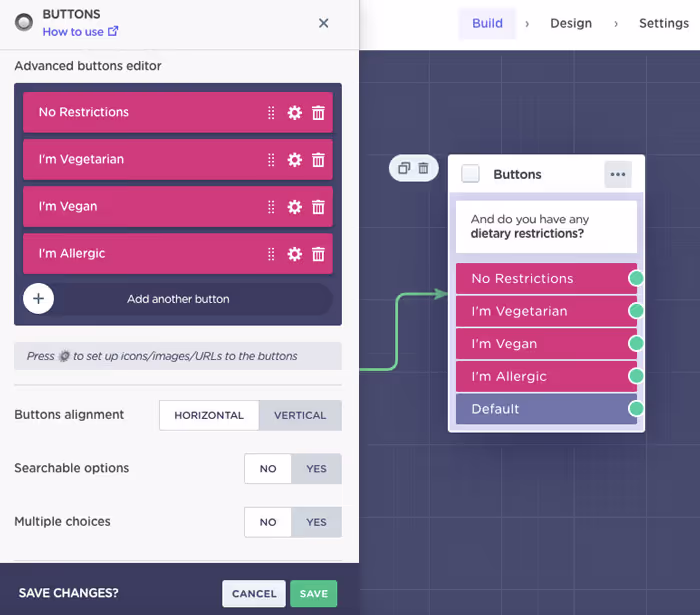The width and height of the screenshot is (700, 615).
Task: Click output connector of I'm Vegetarian option
Action: [x=636, y=311]
